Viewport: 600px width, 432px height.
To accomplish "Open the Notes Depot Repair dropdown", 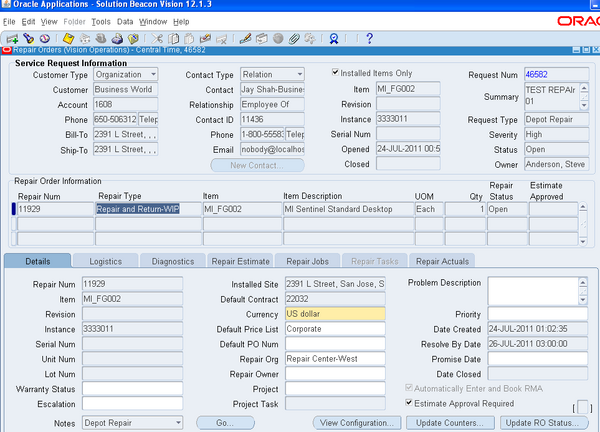I will tap(178, 423).
